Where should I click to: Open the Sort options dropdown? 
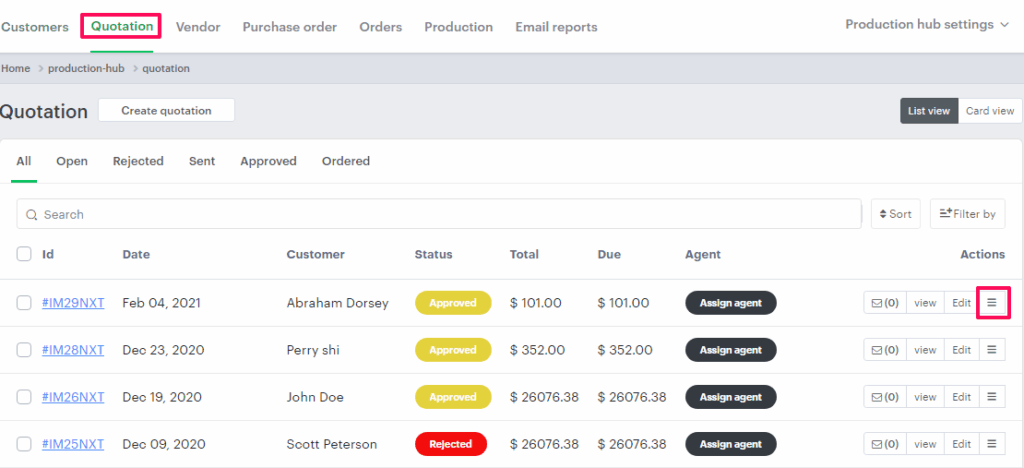pyautogui.click(x=895, y=214)
